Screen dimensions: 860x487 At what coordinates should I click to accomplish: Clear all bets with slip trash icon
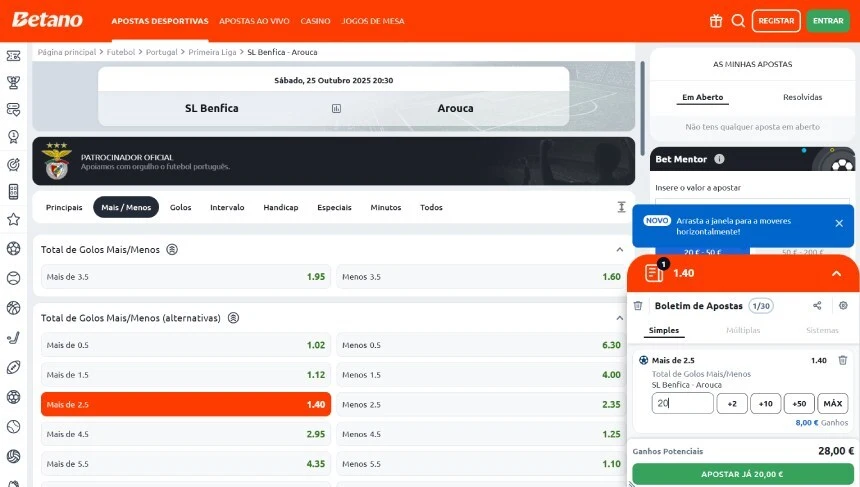[638, 306]
